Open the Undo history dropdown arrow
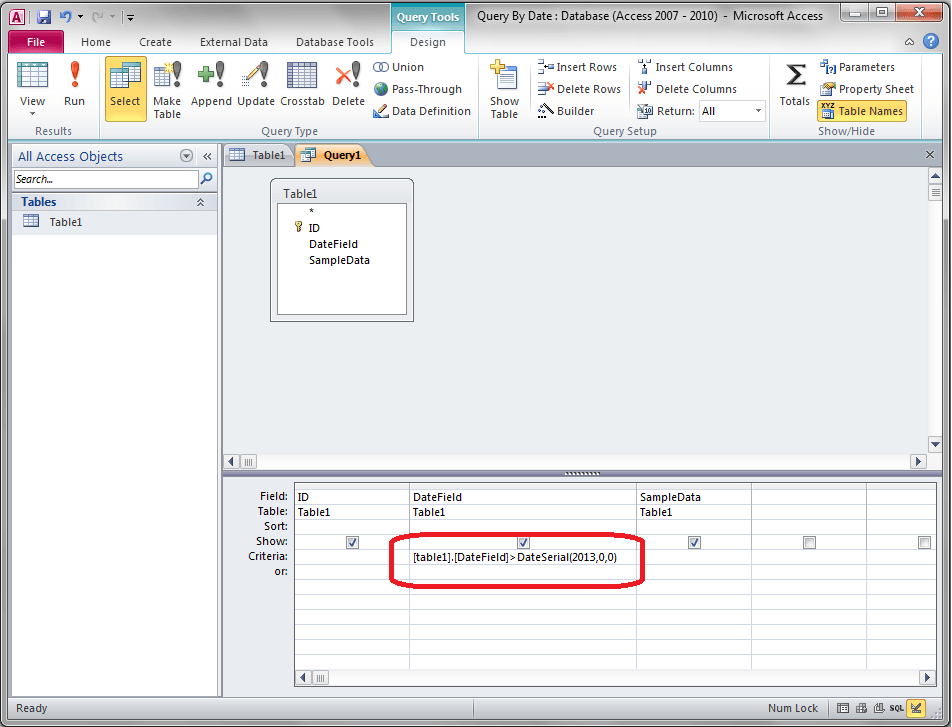Image resolution: width=952 pixels, height=727 pixels. pyautogui.click(x=80, y=17)
